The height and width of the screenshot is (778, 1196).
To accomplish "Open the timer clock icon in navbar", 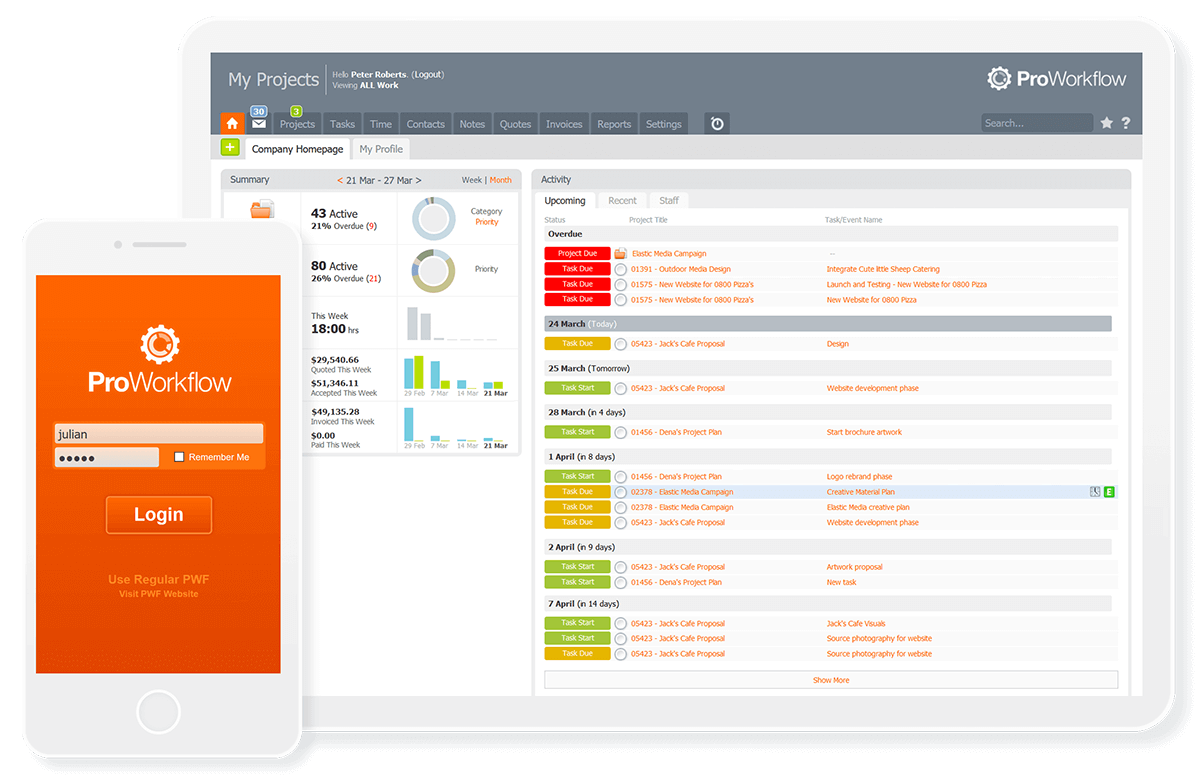I will pos(716,124).
